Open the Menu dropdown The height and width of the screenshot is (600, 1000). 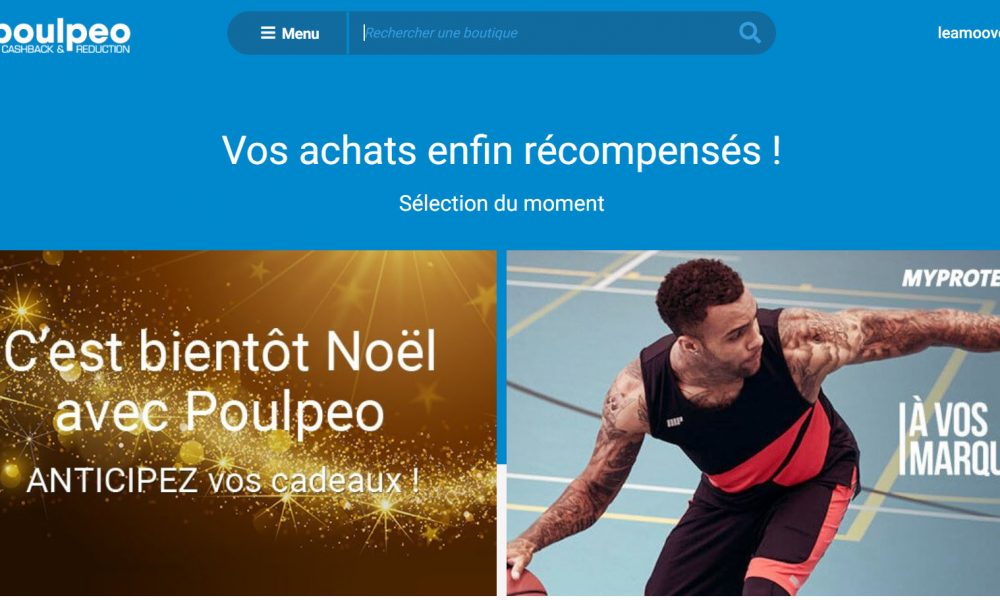[x=288, y=33]
